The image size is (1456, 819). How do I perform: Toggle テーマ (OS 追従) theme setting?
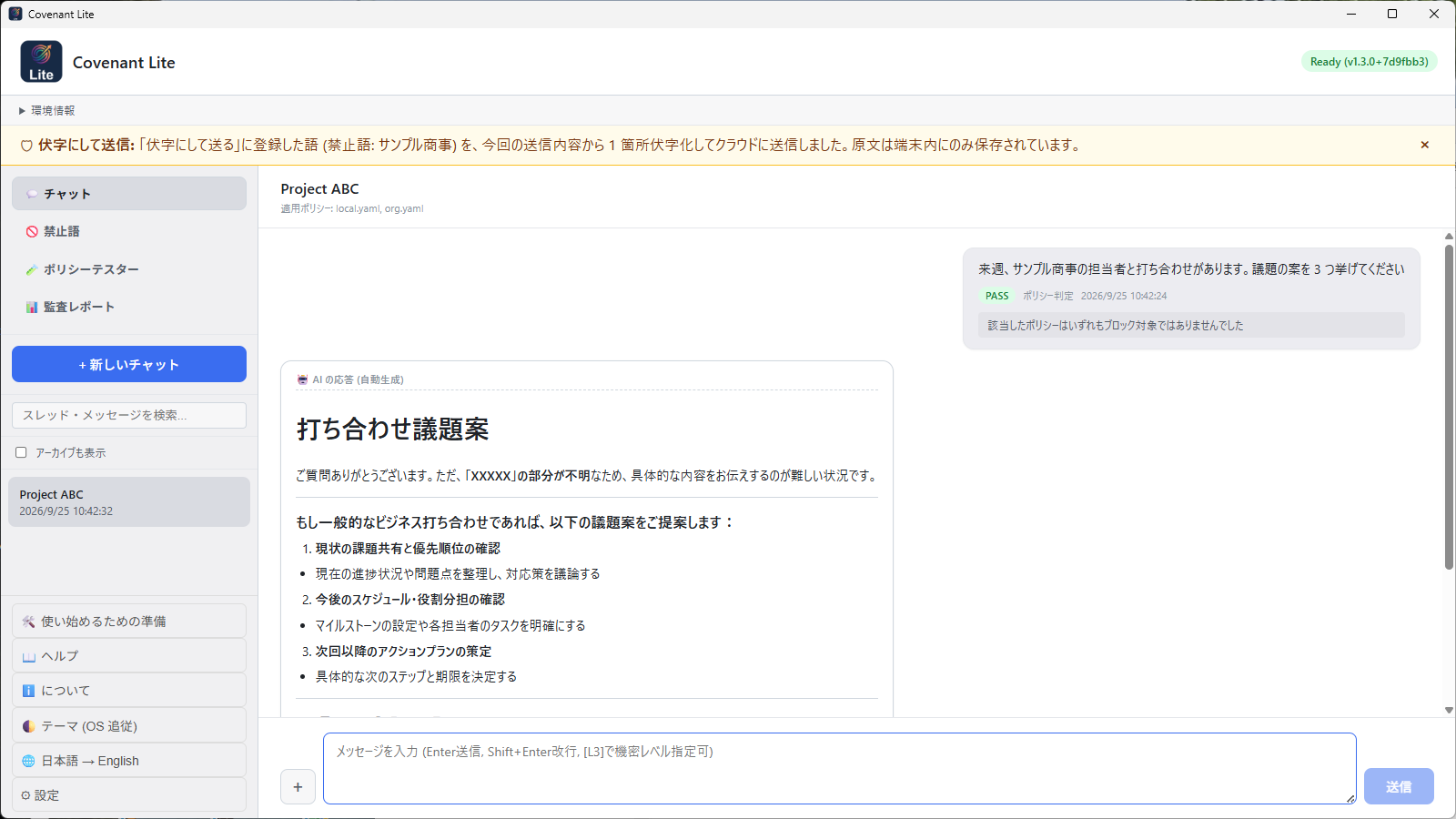[129, 726]
